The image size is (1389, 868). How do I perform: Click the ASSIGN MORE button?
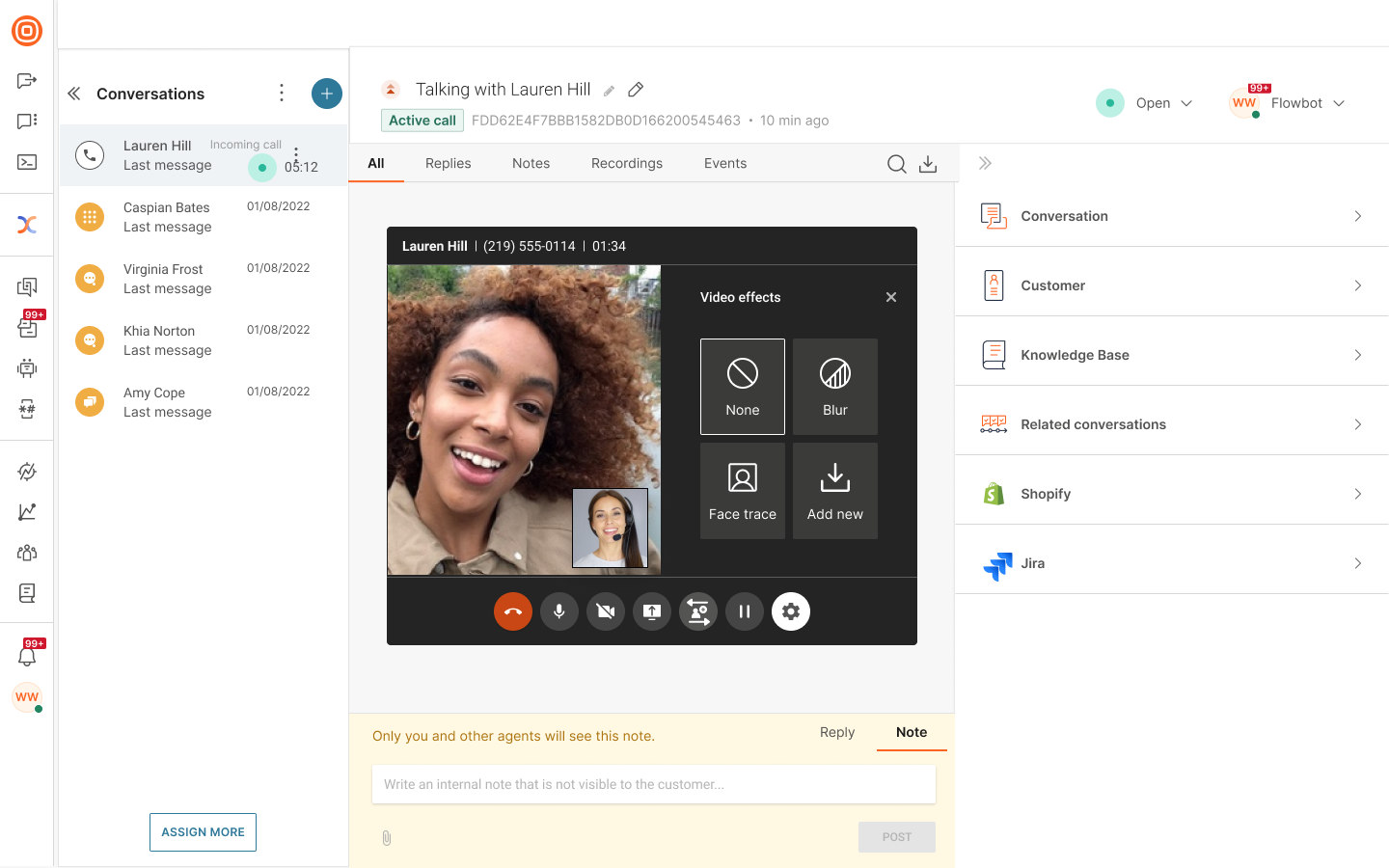(203, 832)
